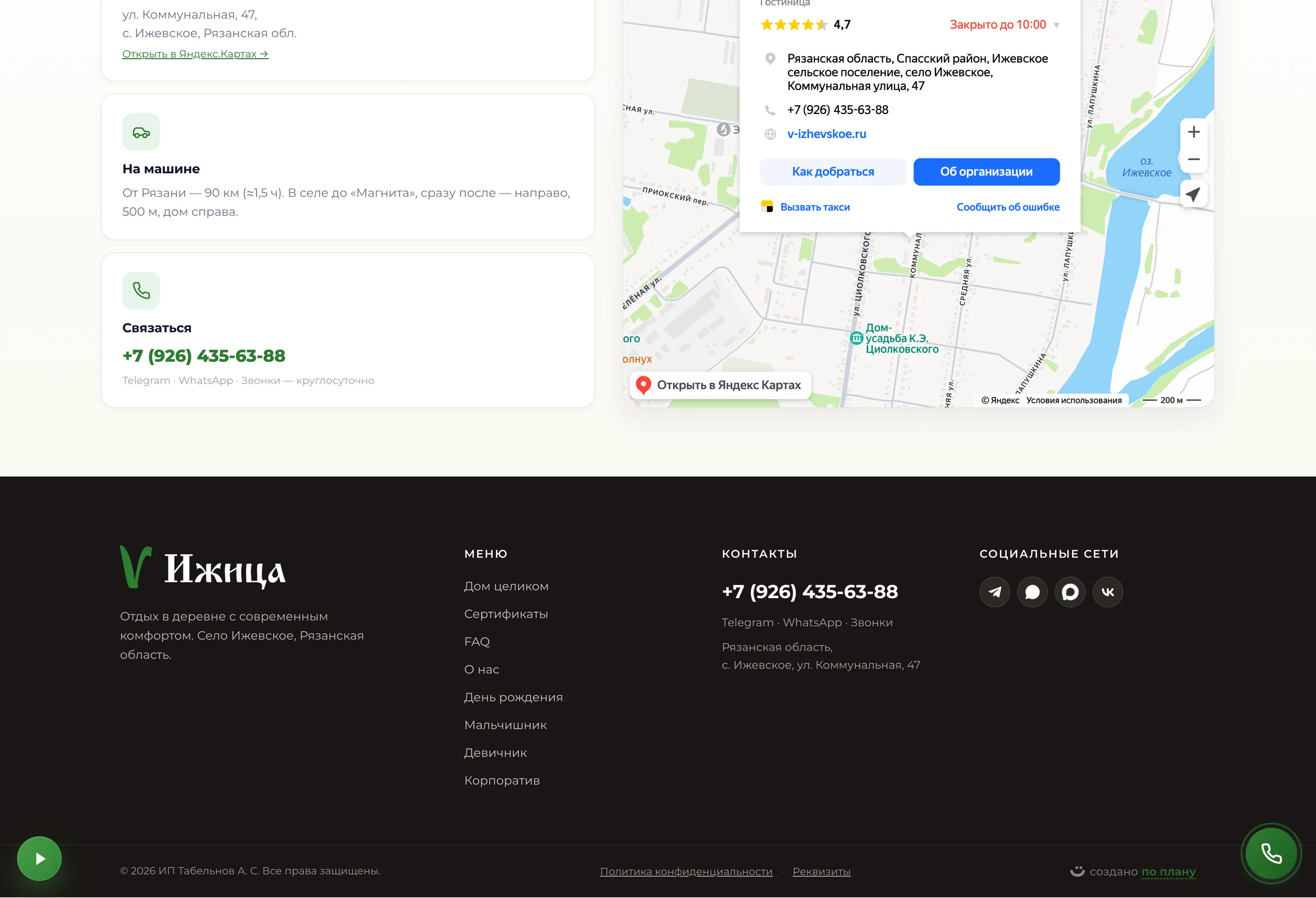Viewport: 1316px width, 898px height.
Task: Click the car icon above На машине
Action: tap(141, 132)
